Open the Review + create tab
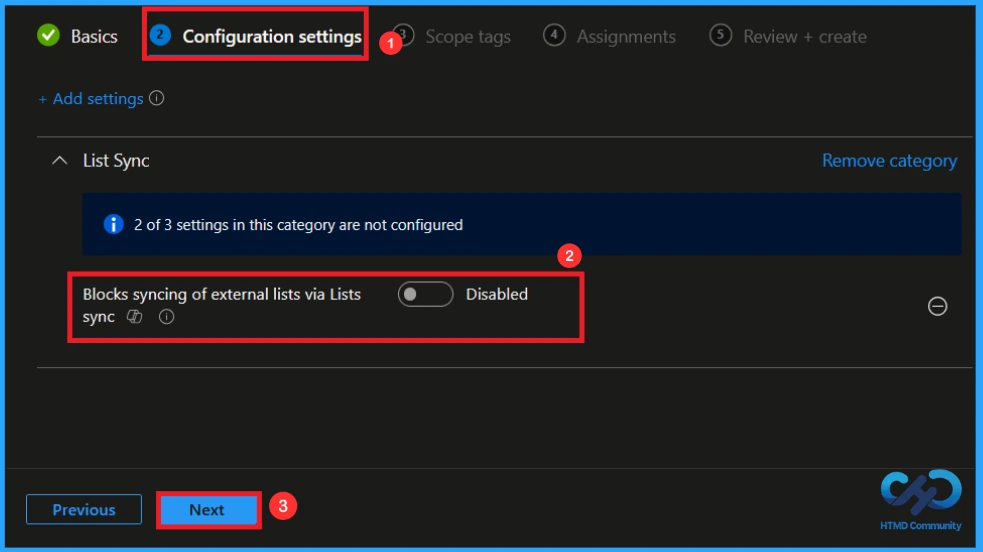 [x=788, y=36]
